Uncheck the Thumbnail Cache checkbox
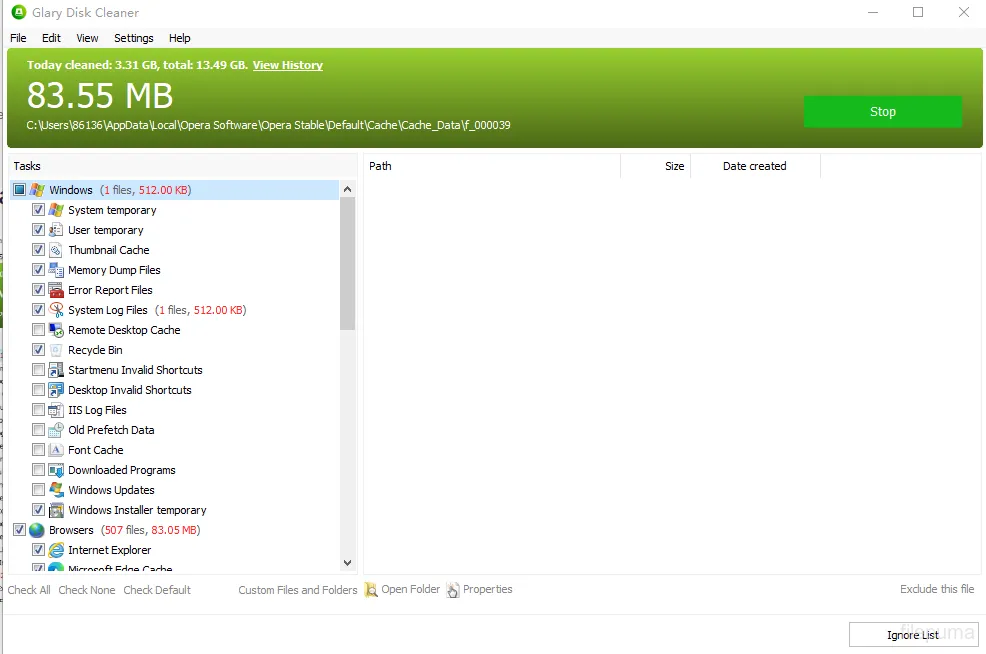Screen dimensions: 986x654 point(38,250)
